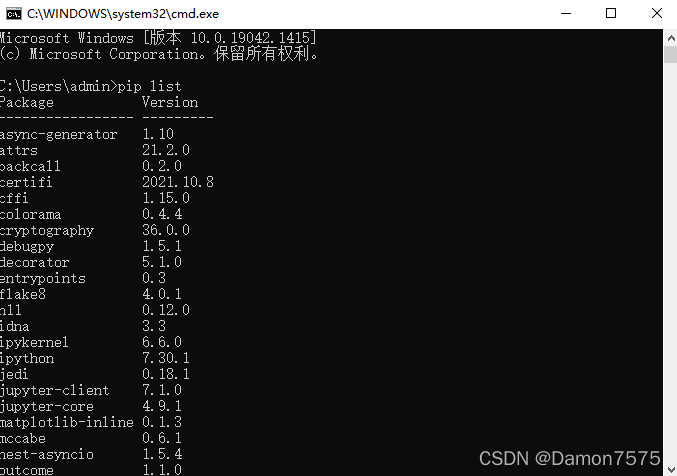The width and height of the screenshot is (677, 476).
Task: Click version '1.15.0' of cffi
Action: 166,198
